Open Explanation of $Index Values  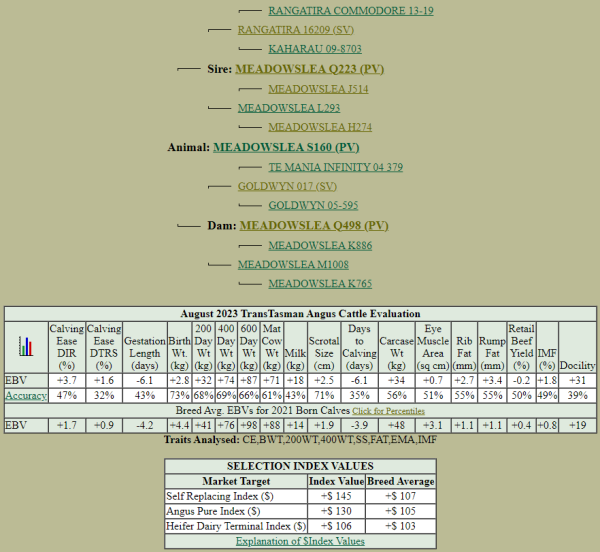(300, 541)
